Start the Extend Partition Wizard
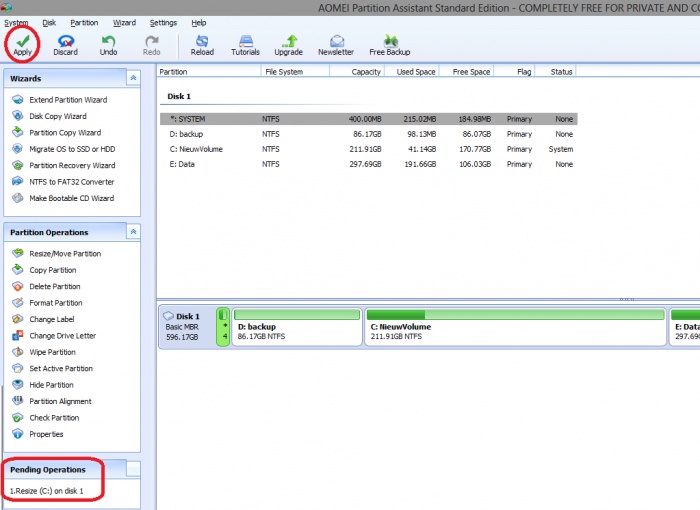The width and height of the screenshot is (700, 510). [67, 100]
